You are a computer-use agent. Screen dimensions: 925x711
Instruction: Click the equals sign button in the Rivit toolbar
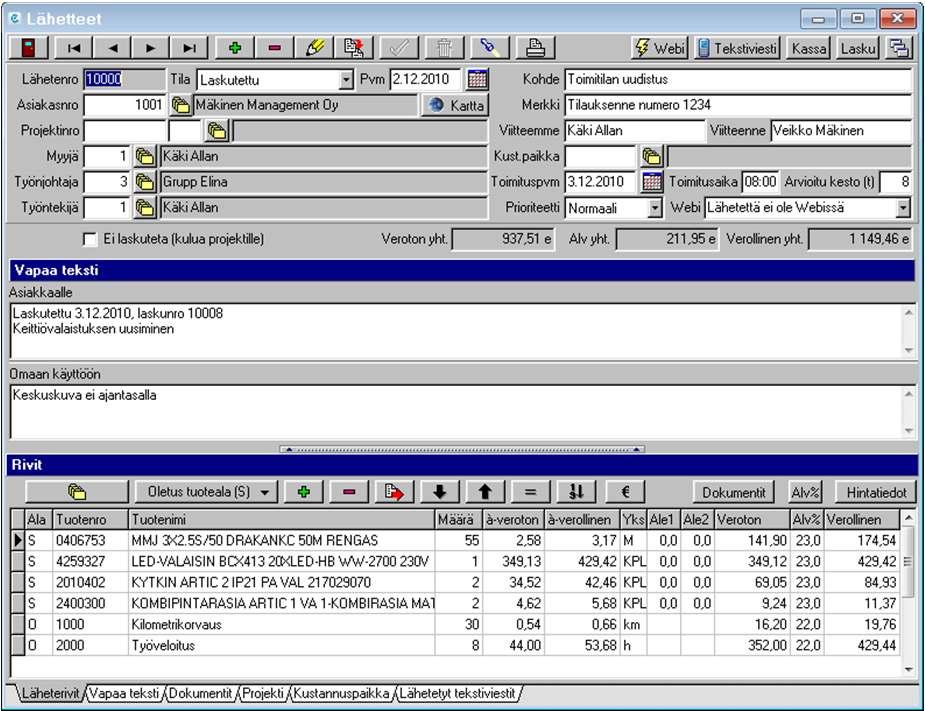point(530,492)
